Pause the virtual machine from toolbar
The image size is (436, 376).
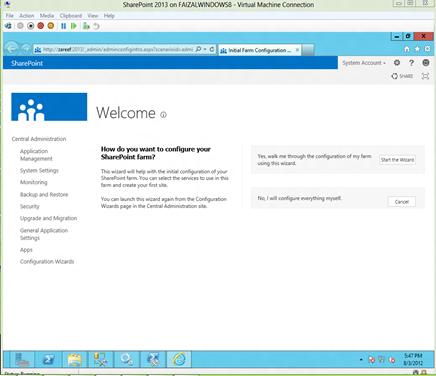click(x=63, y=26)
